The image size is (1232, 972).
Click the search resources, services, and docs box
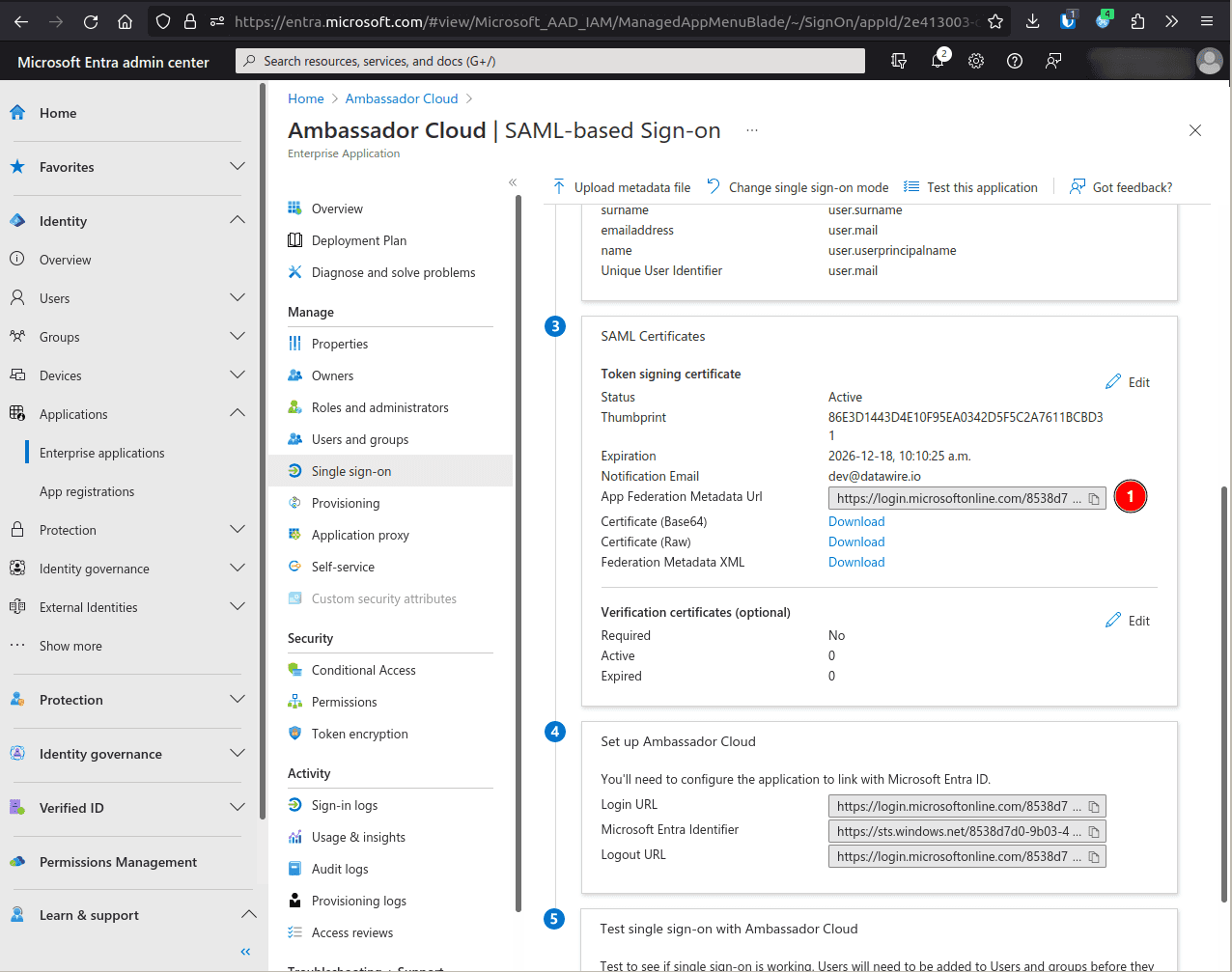click(x=550, y=61)
